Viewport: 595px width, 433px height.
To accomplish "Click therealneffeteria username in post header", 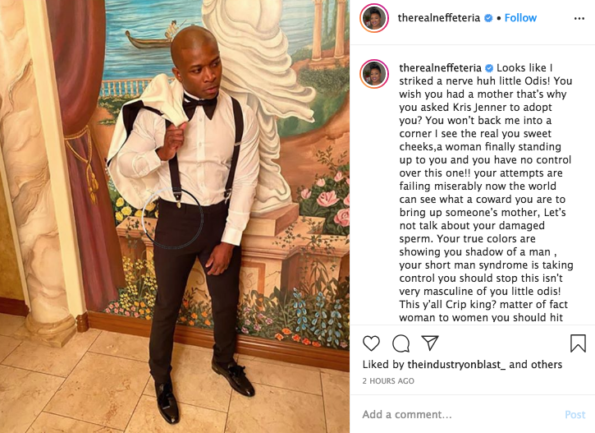I will (439, 18).
